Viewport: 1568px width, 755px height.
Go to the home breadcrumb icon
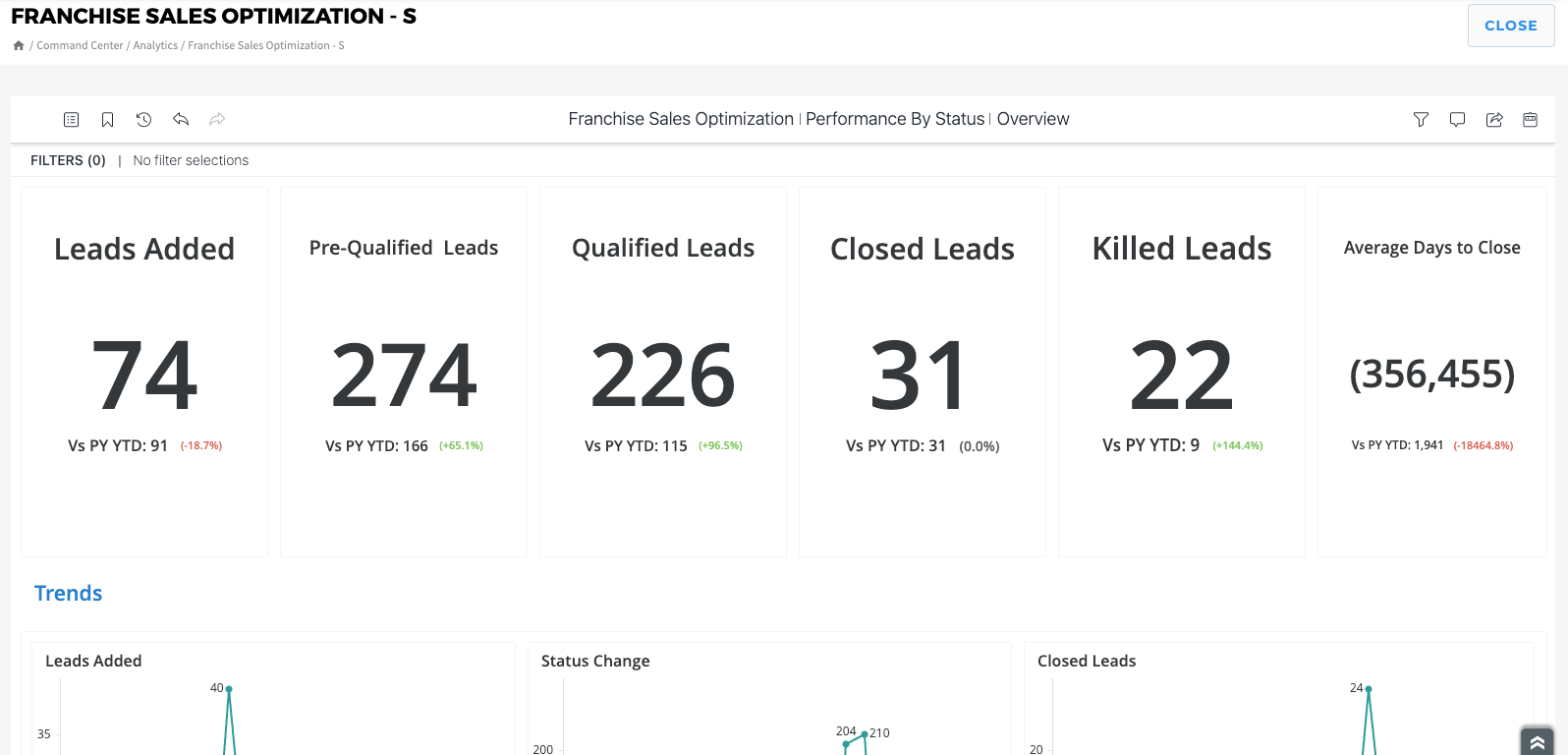pos(19,45)
